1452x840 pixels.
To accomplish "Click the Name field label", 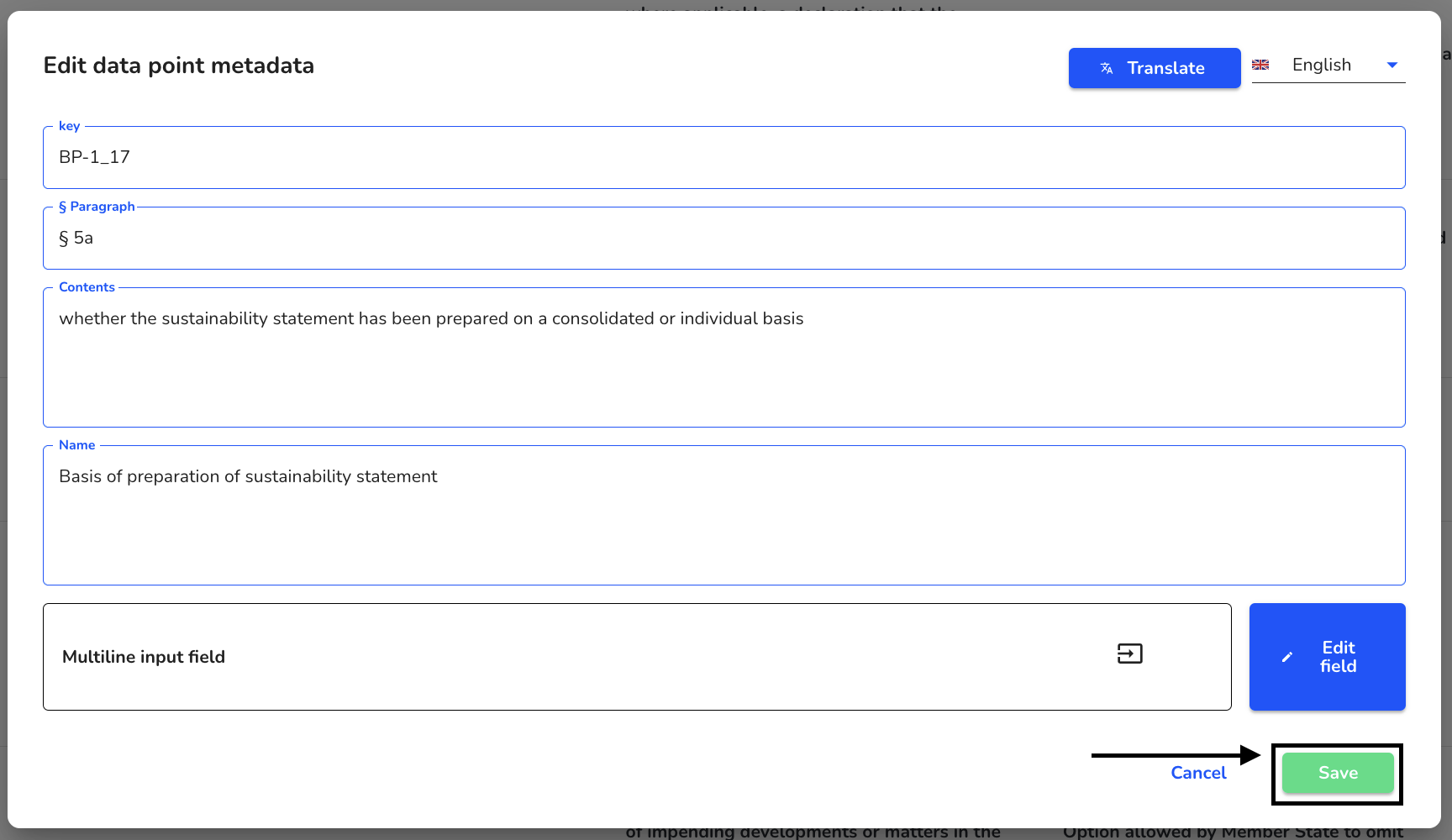I will [76, 445].
